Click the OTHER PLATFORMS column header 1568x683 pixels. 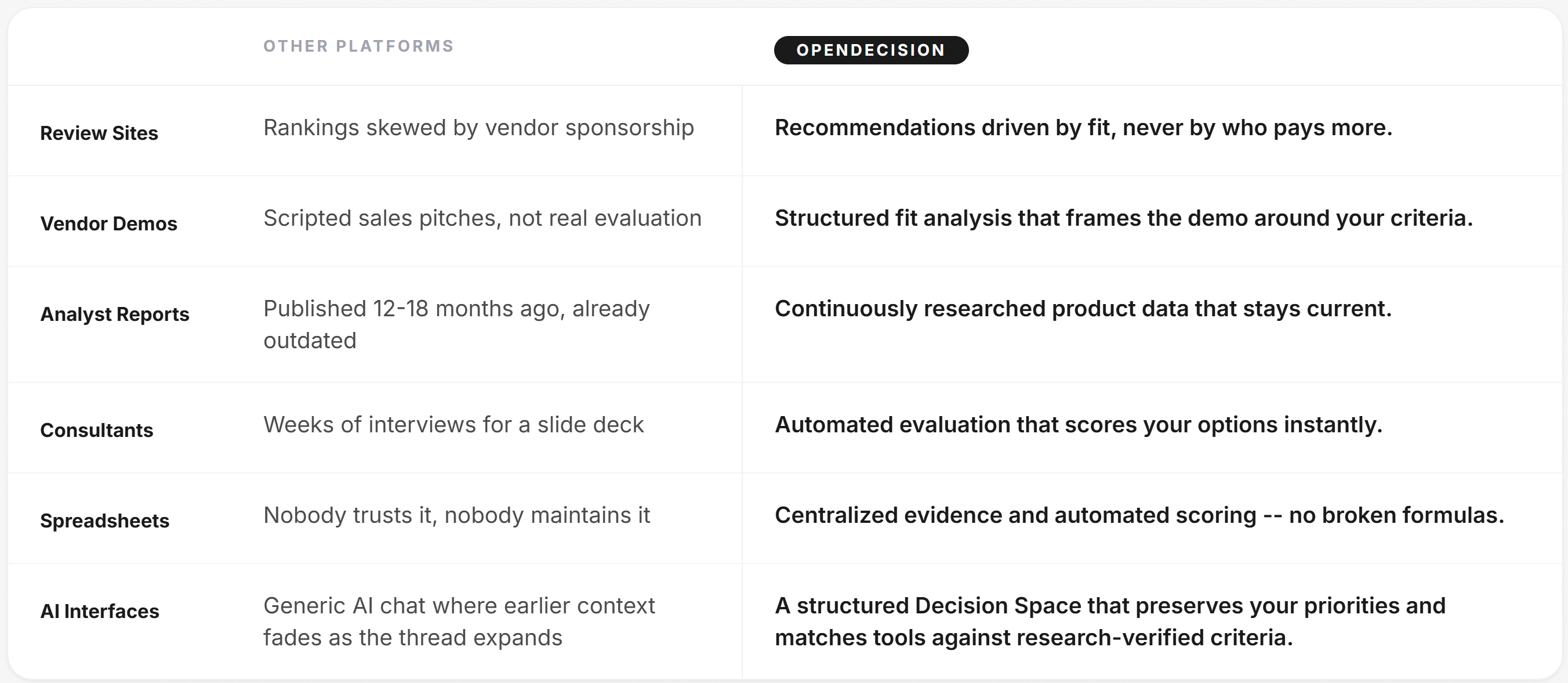coord(358,46)
